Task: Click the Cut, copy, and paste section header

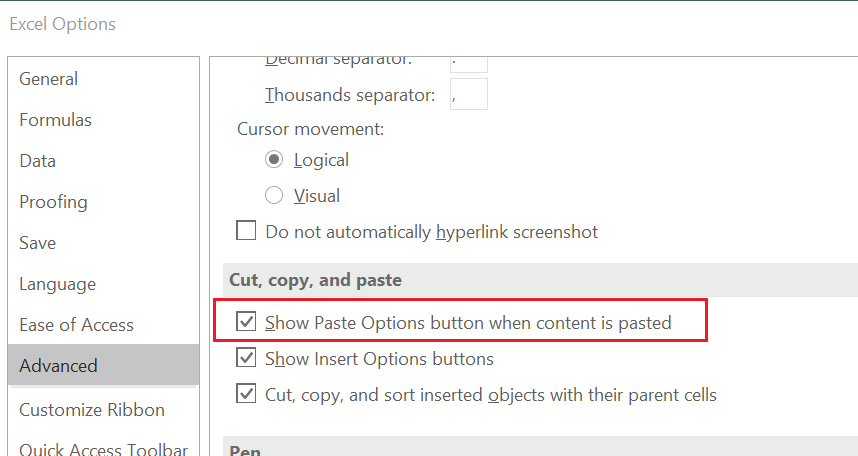Action: (x=315, y=280)
